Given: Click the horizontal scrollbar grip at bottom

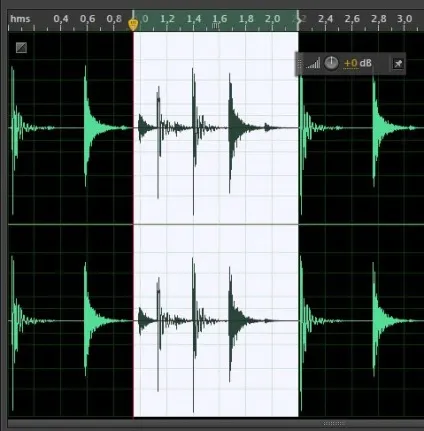Looking at the screenshot, I should pos(334,423).
